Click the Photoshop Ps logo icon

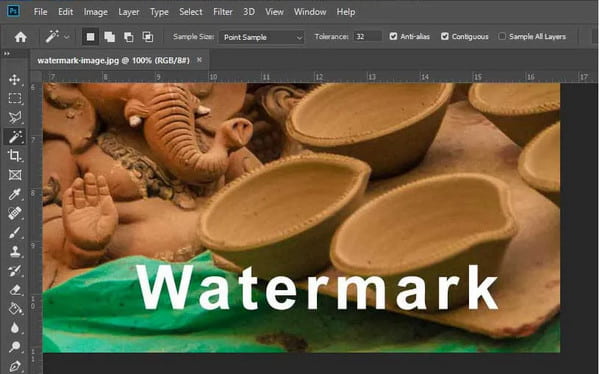[x=13, y=10]
